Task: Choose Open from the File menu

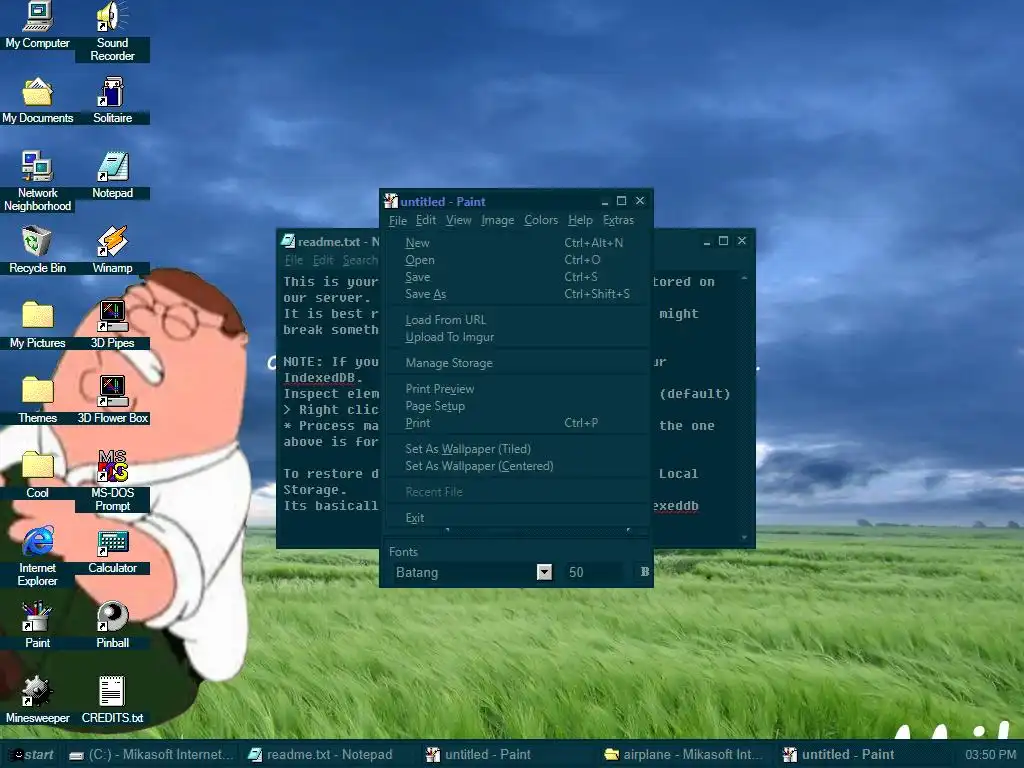Action: pos(517,260)
